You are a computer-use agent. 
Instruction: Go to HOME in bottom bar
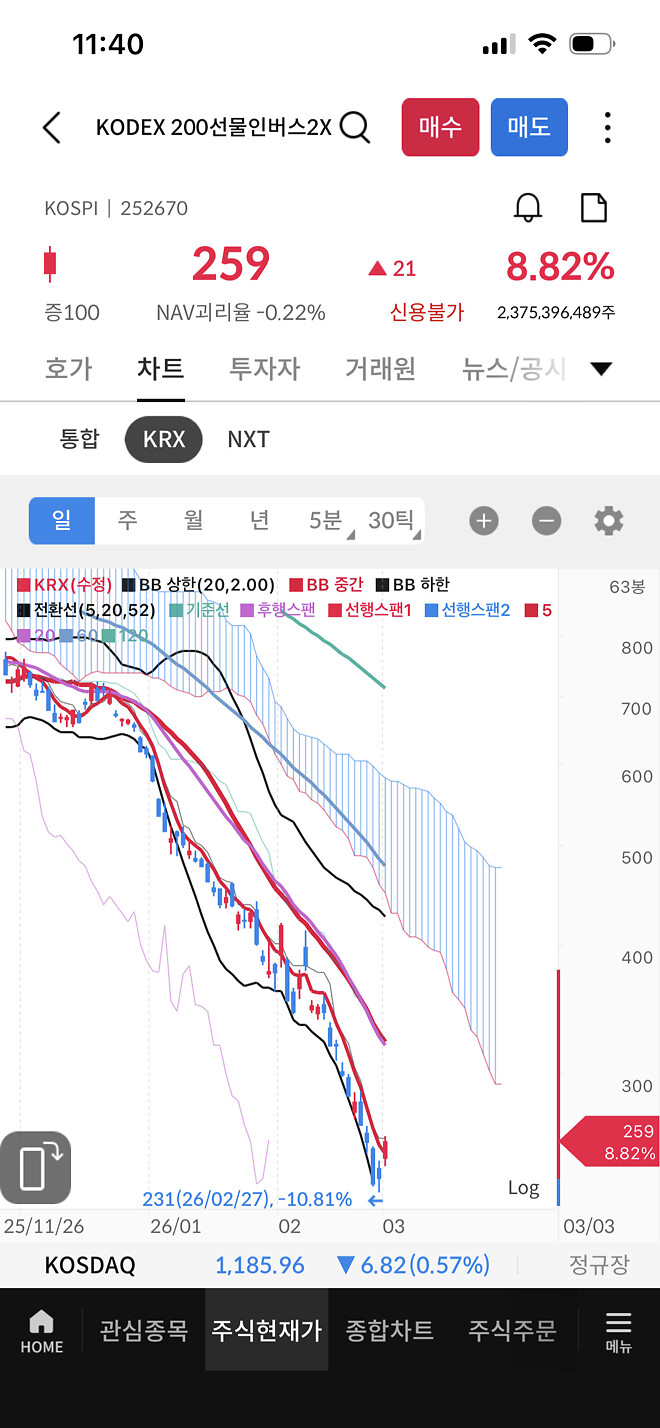click(x=42, y=1332)
